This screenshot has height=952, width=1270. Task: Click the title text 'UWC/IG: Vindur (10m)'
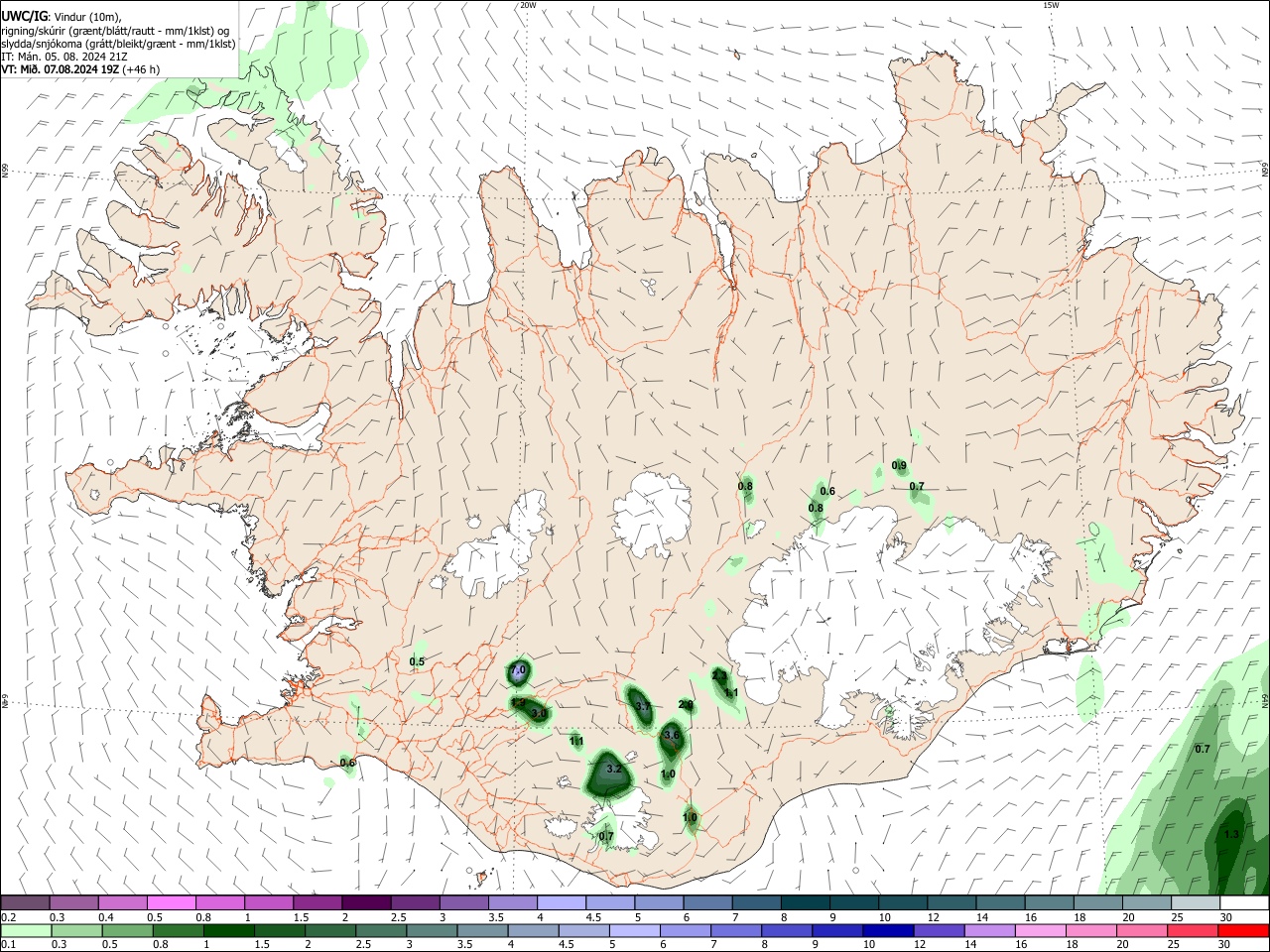[62, 16]
